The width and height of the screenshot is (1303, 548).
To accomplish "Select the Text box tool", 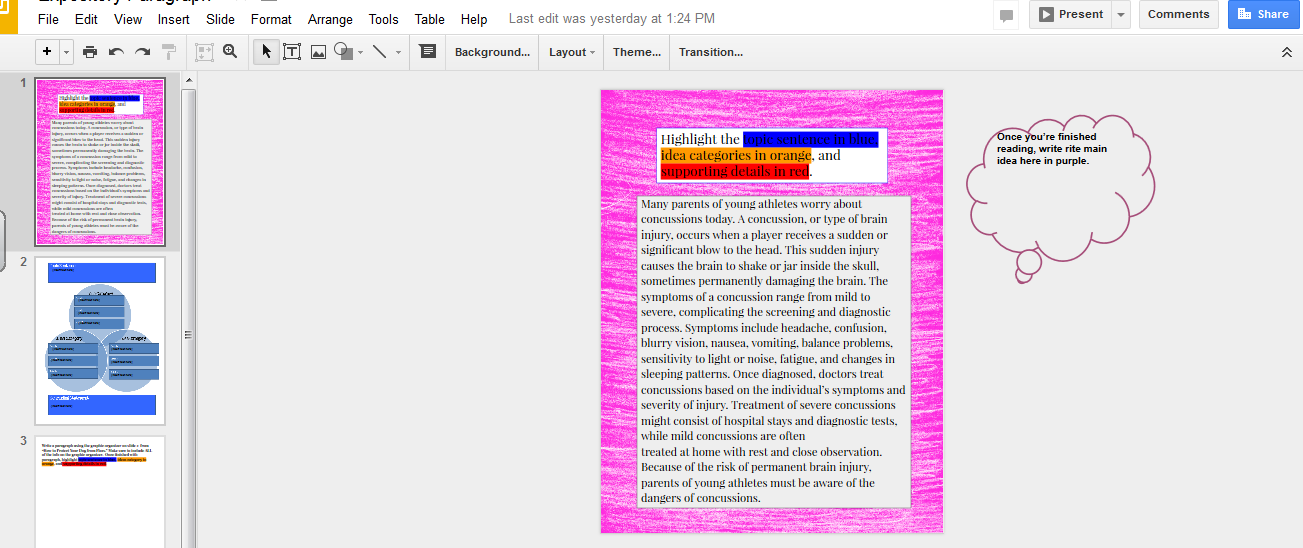I will (x=292, y=52).
